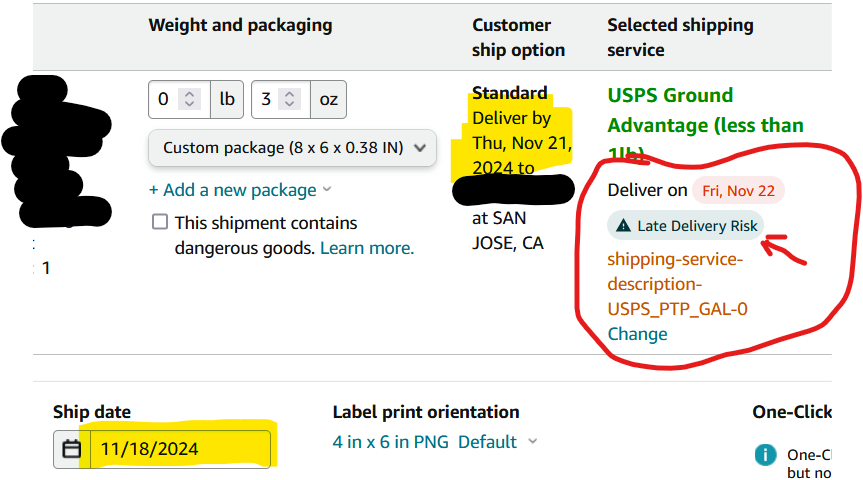Expand Add a new package menu
Viewport: 863px width, 480px height.
(240, 190)
